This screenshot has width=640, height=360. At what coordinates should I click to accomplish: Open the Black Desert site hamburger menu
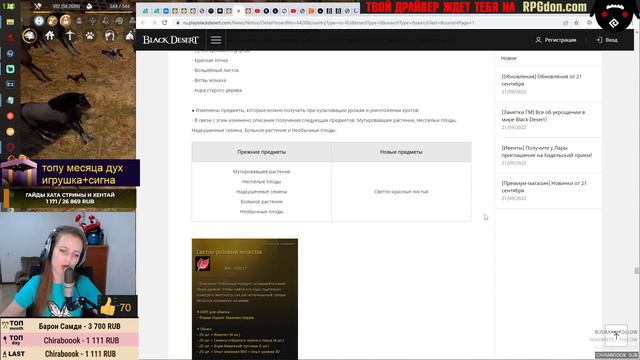[216, 40]
